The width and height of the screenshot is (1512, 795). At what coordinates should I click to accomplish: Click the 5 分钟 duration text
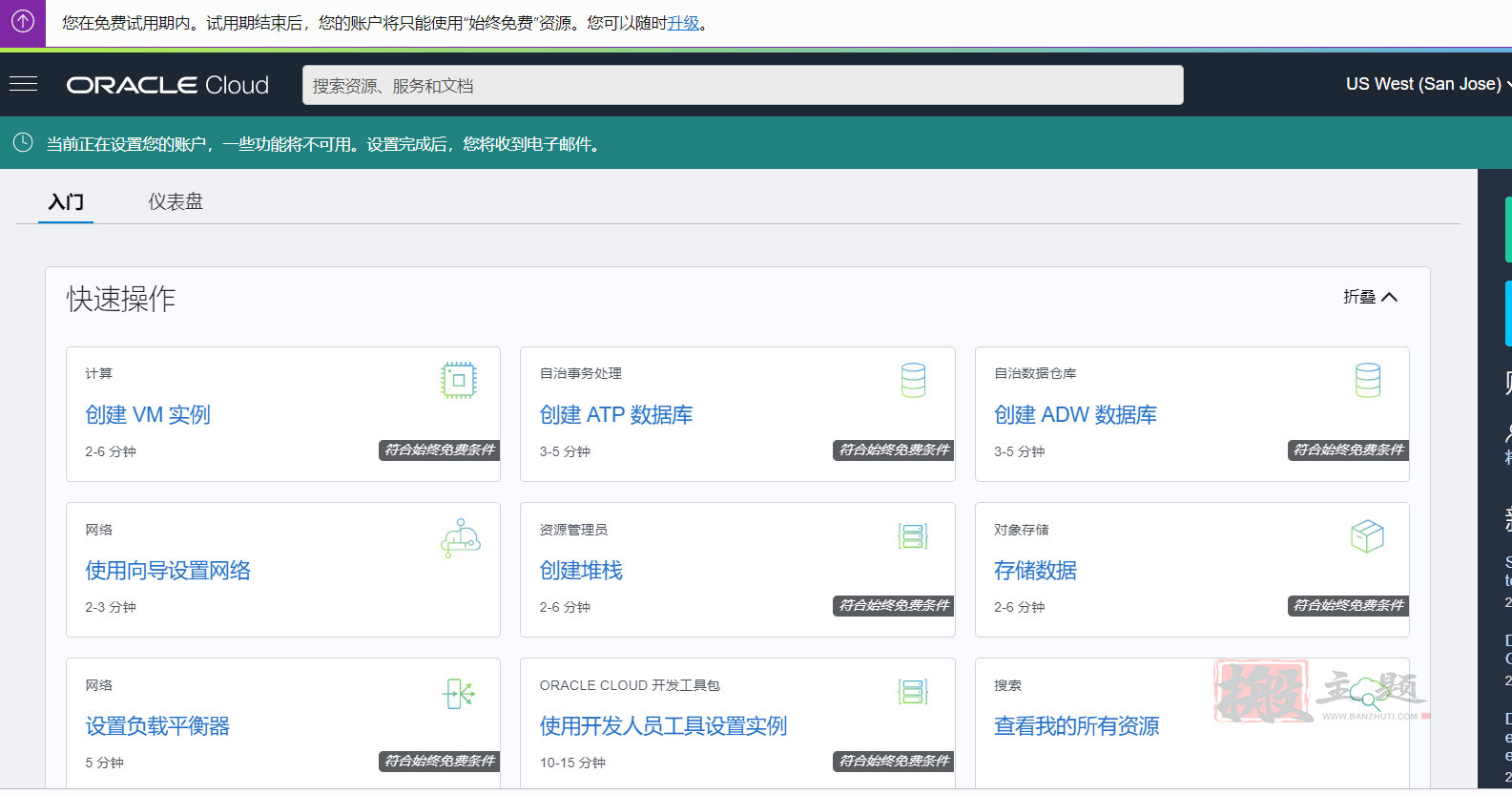coord(104,763)
